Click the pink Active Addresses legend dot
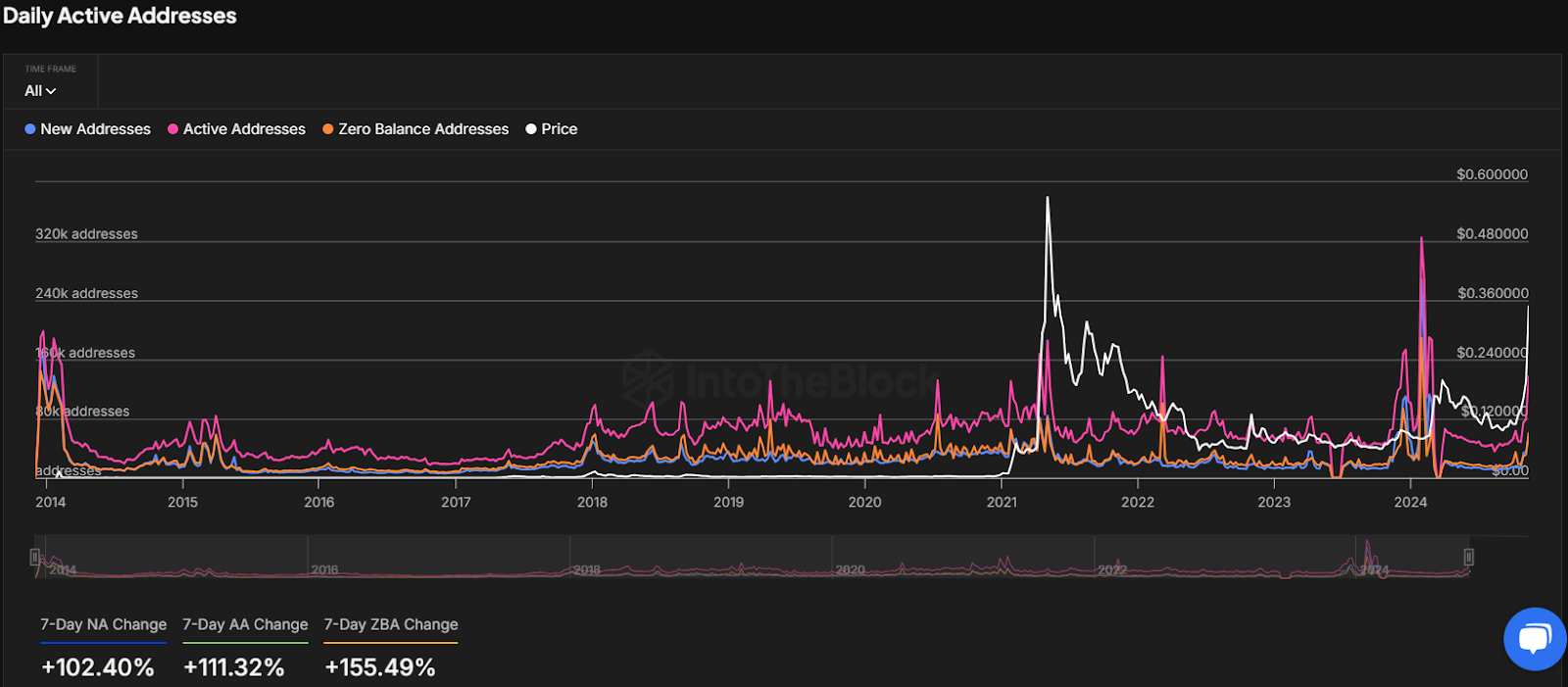Viewport: 1568px width, 687px height. [x=173, y=129]
